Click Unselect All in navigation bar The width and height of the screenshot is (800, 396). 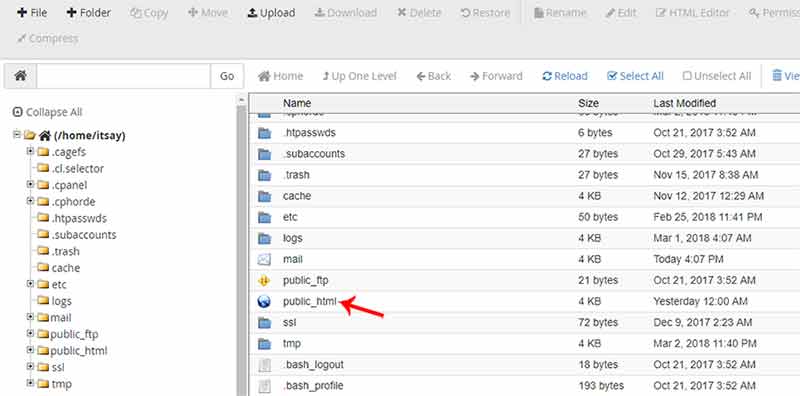pyautogui.click(x=717, y=76)
